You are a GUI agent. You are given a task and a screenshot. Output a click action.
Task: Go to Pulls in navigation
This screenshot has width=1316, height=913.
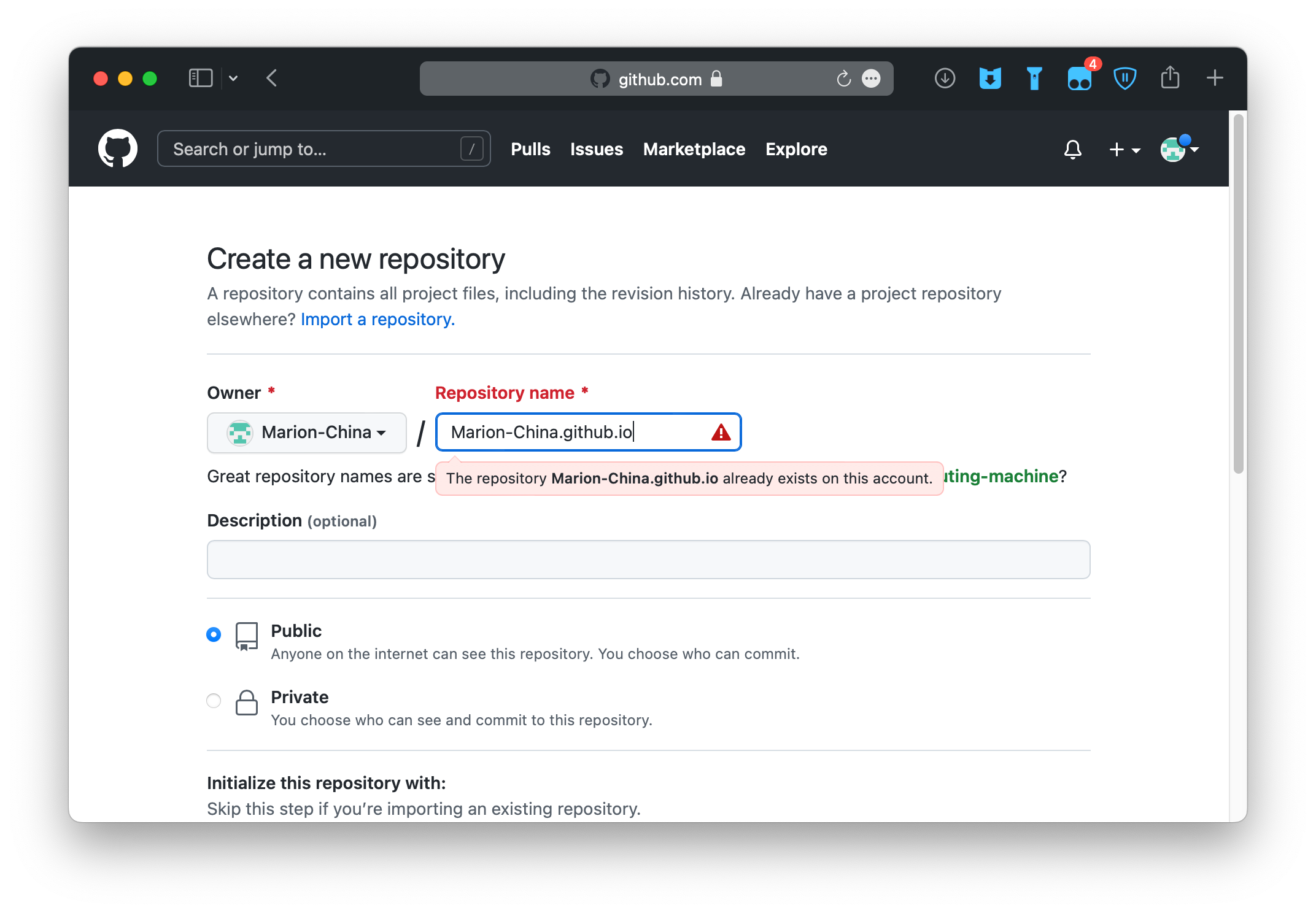[x=530, y=149]
